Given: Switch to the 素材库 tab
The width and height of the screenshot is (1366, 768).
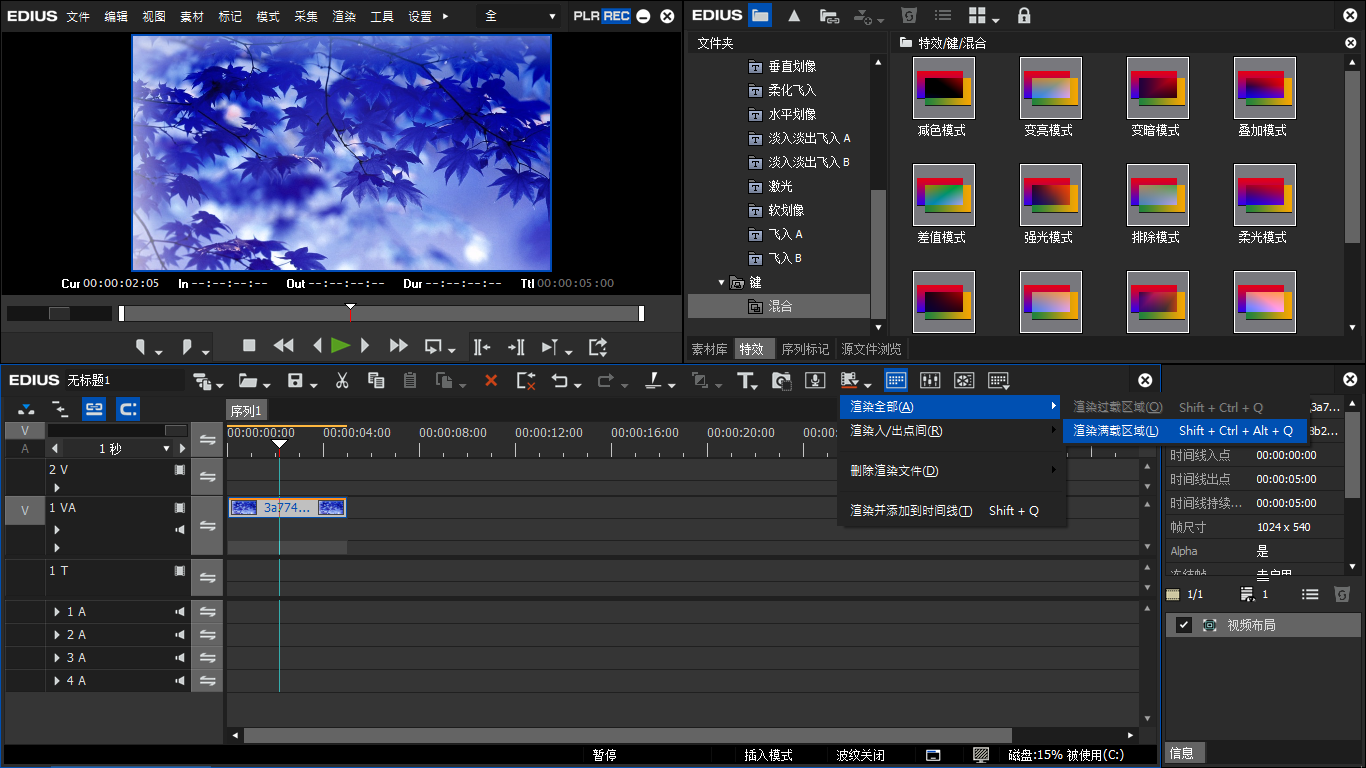Looking at the screenshot, I should click(709, 349).
